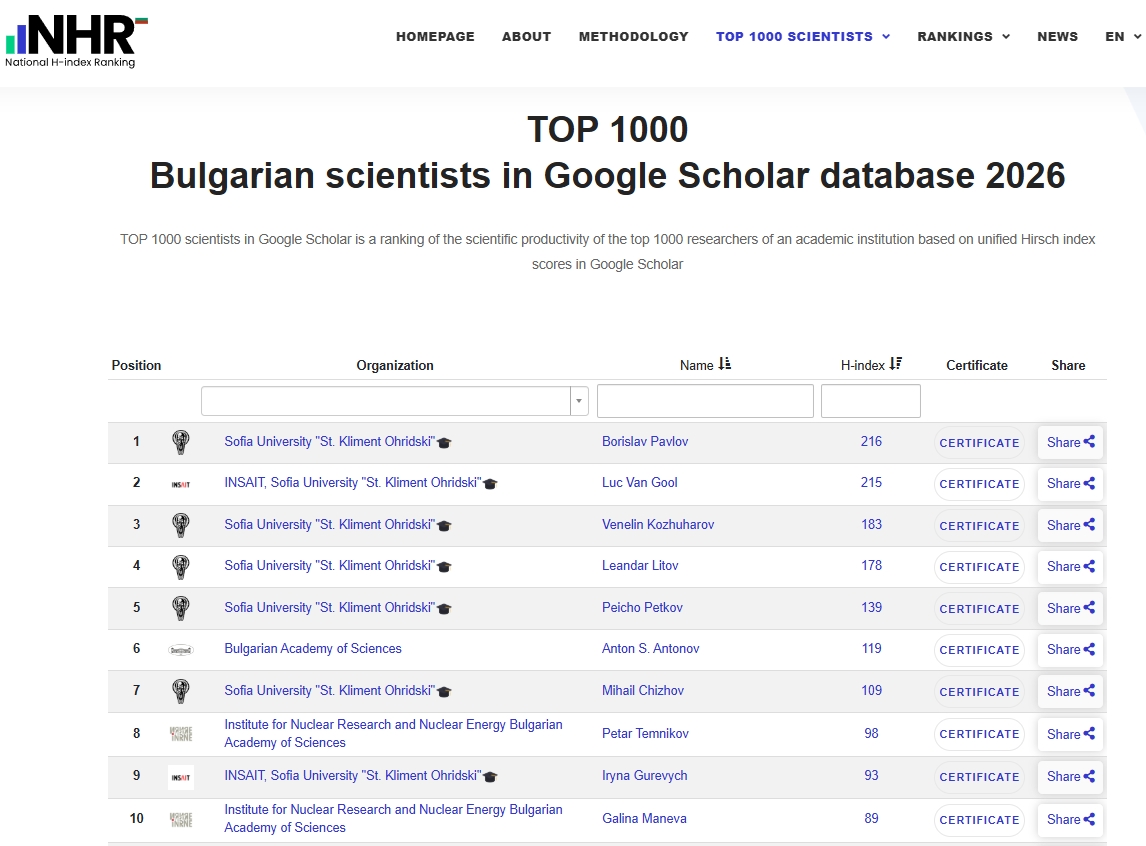Open certificate for Anton S. Antonov
Image resolution: width=1146 pixels, height=846 pixels.
tap(979, 649)
